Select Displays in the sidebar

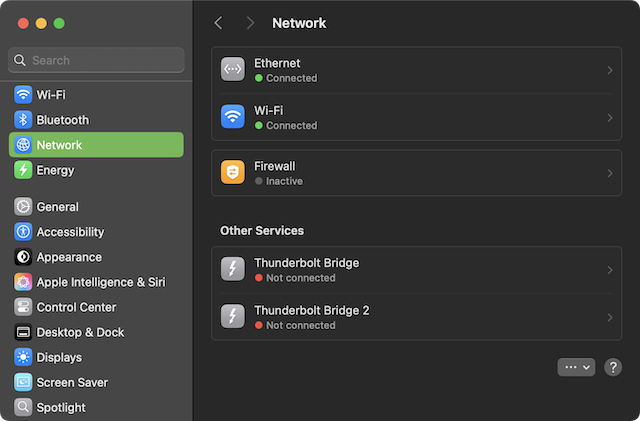click(59, 357)
